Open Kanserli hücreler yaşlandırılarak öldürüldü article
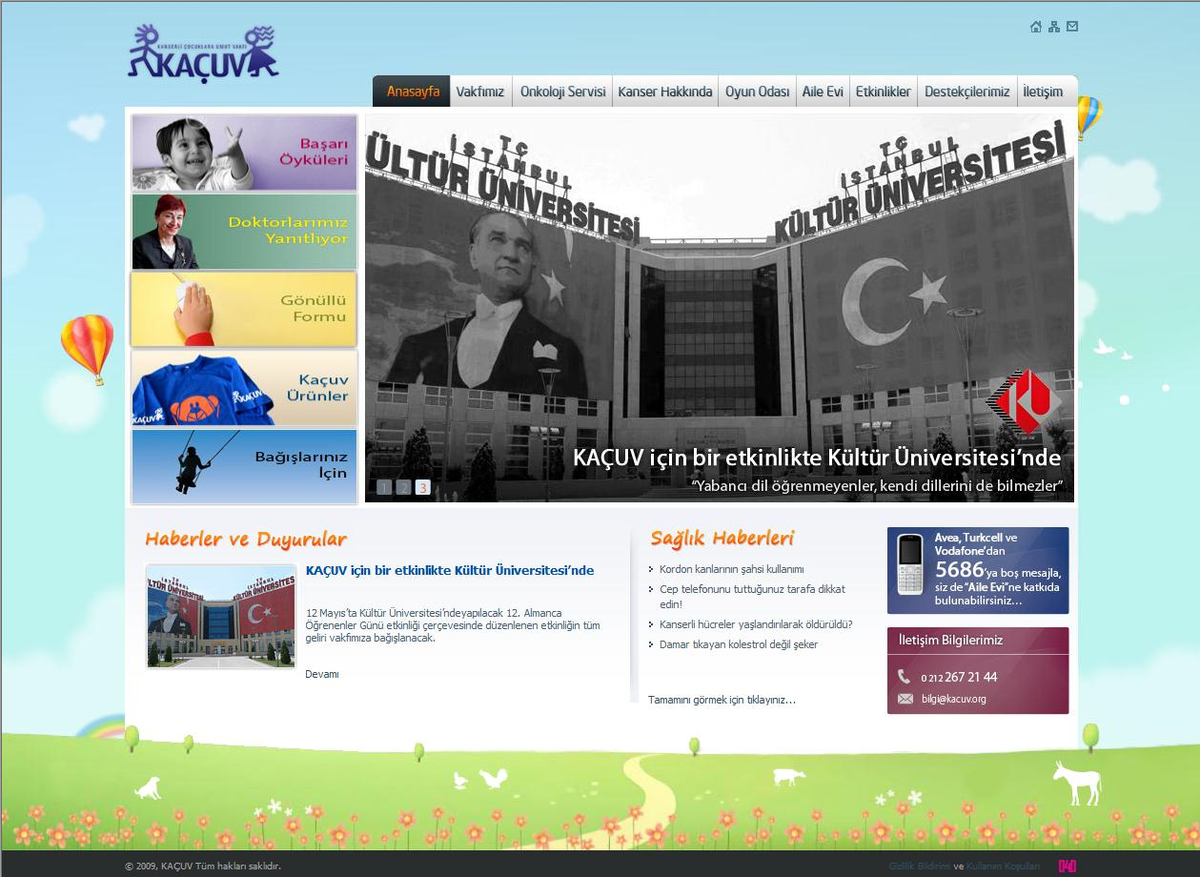1200x877 pixels. (756, 624)
